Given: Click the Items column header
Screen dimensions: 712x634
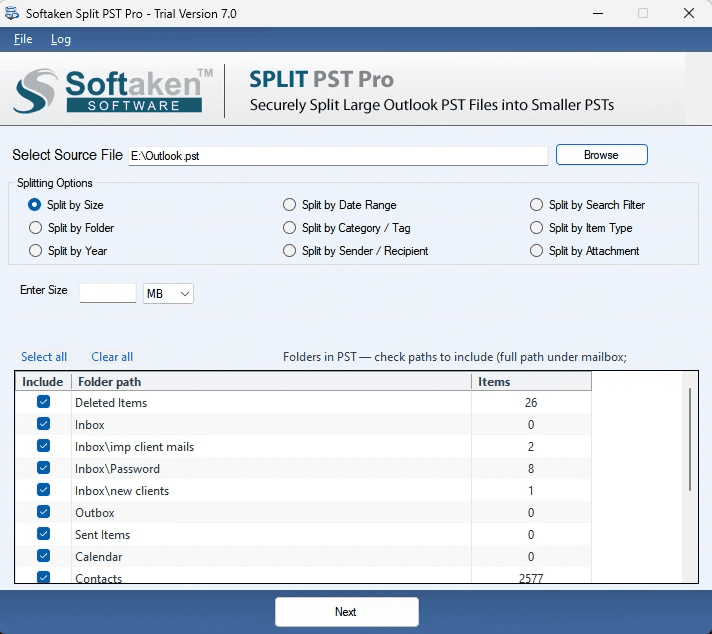Looking at the screenshot, I should (x=531, y=381).
